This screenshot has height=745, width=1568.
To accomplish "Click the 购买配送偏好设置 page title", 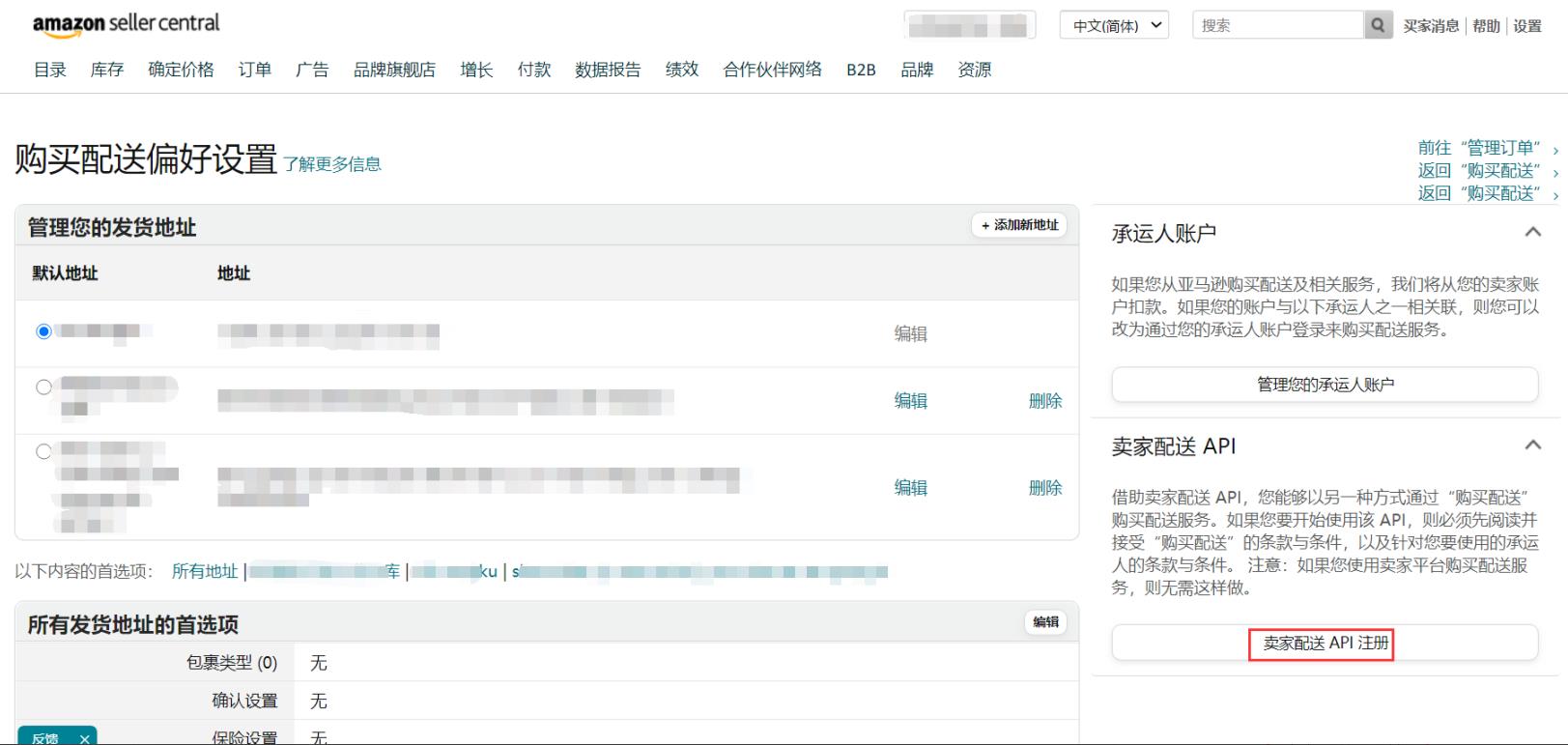I will 146,159.
